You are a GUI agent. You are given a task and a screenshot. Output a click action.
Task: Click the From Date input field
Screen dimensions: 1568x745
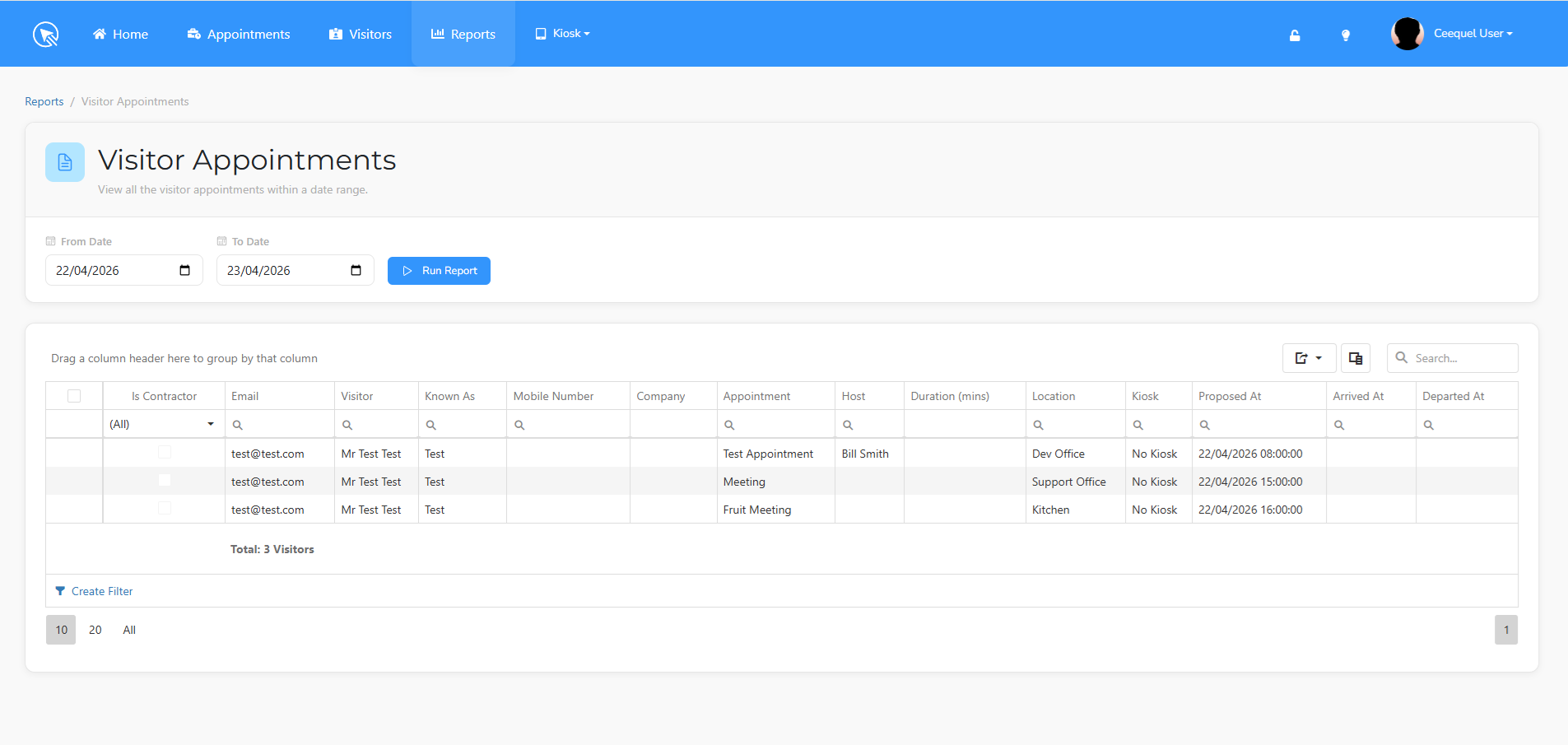click(x=124, y=270)
